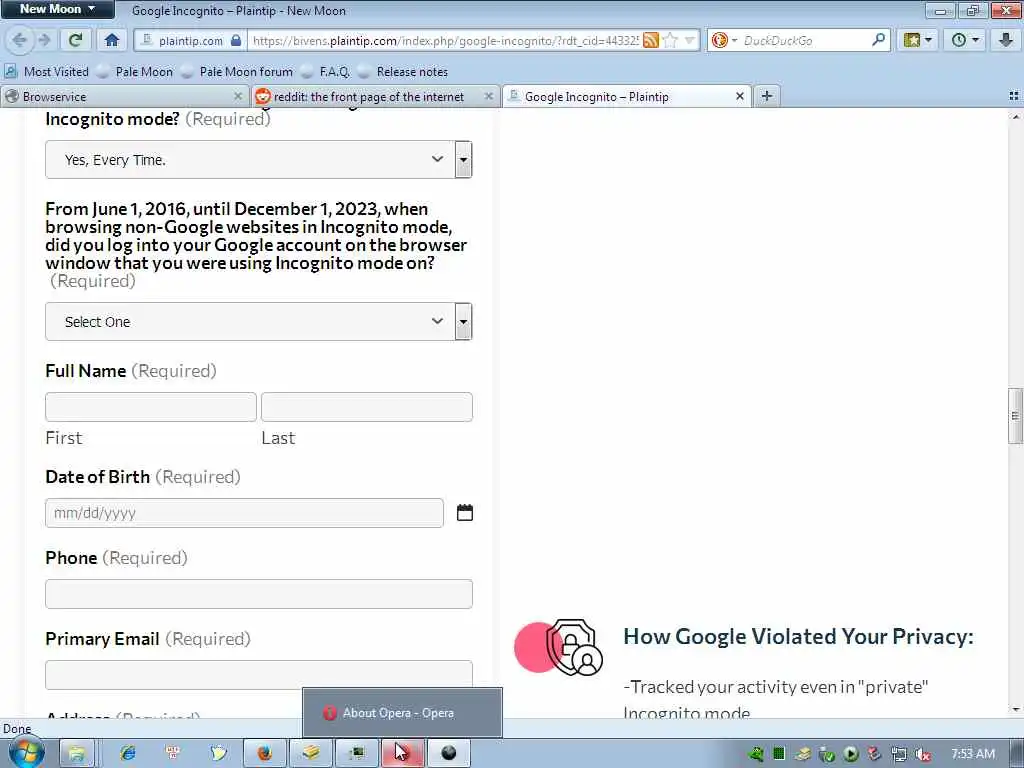
Task: Open a new tab with plus button
Action: [767, 97]
